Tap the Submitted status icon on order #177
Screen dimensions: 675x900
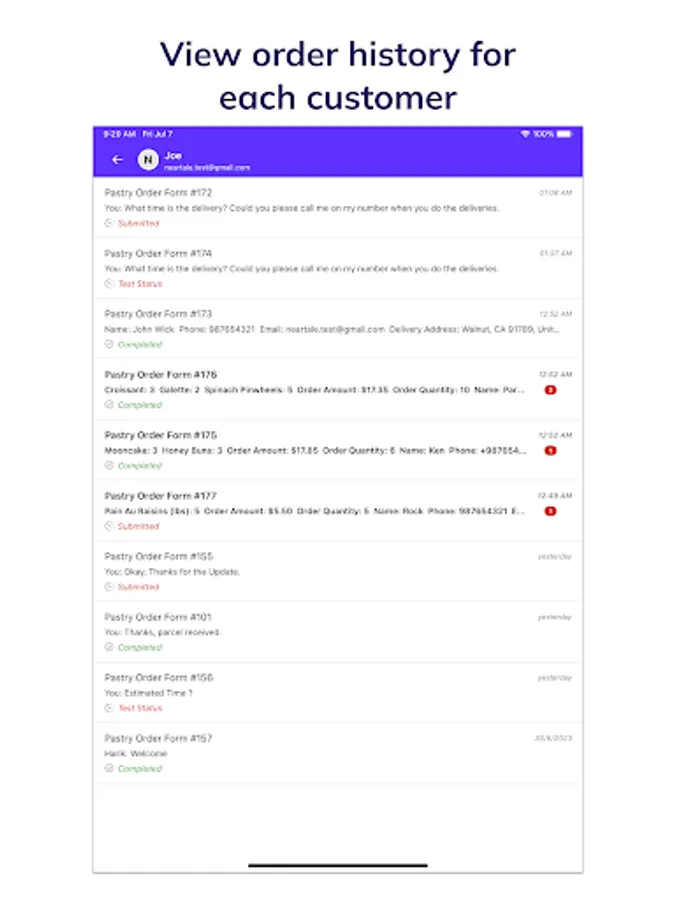pyautogui.click(x=109, y=526)
